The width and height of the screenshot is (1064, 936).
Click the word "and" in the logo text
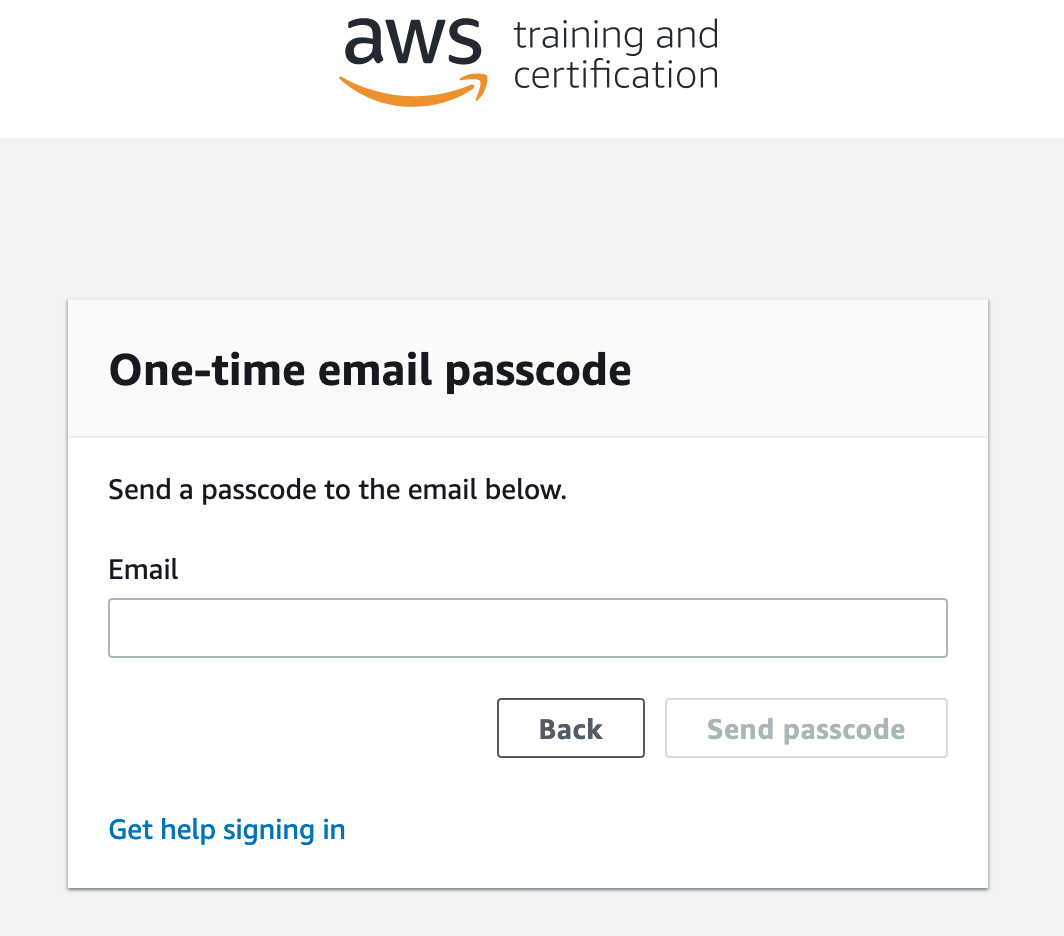[687, 35]
